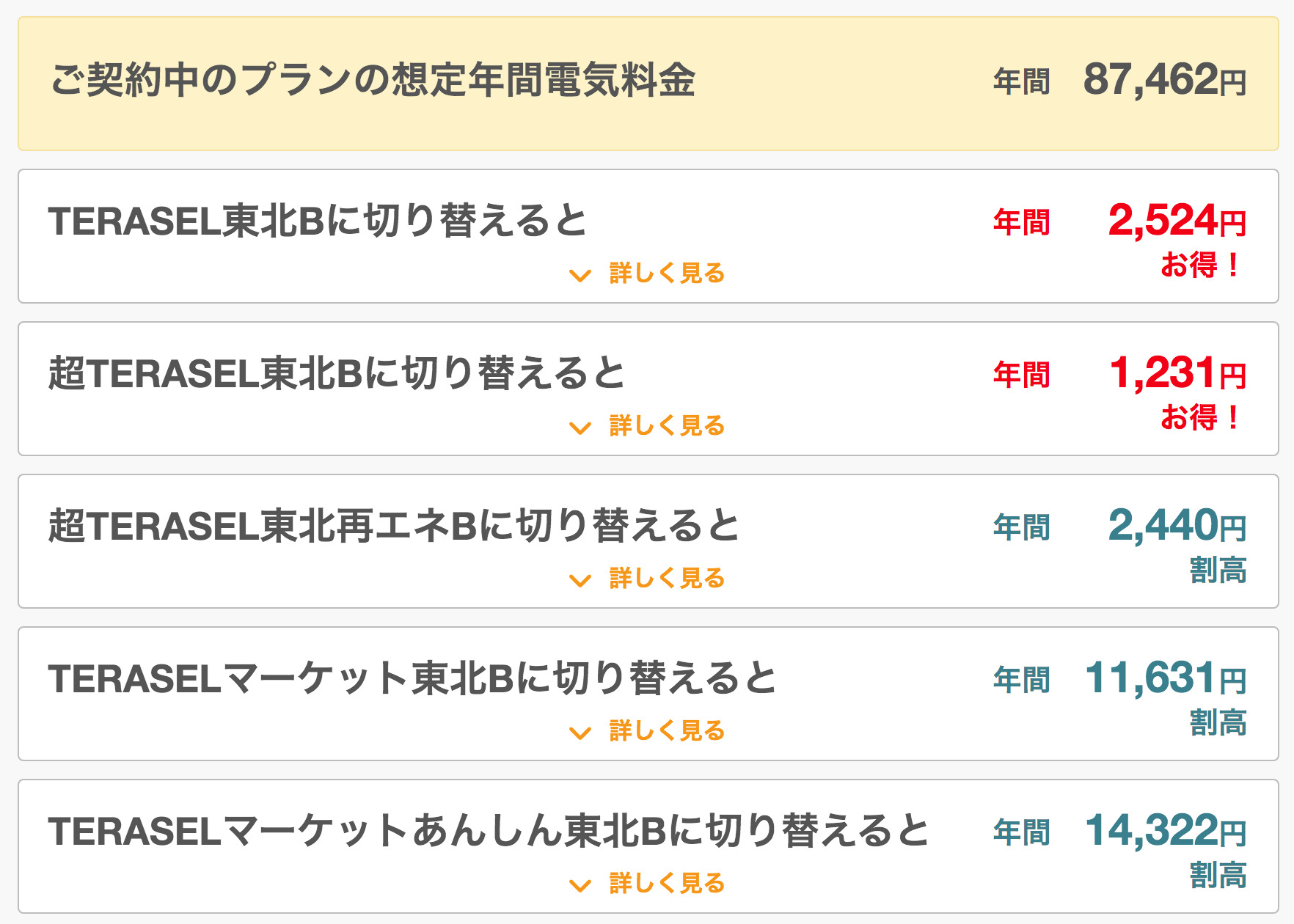
Task: Click the TERASEL東北Bに切り替えると heading
Action: pos(318,221)
